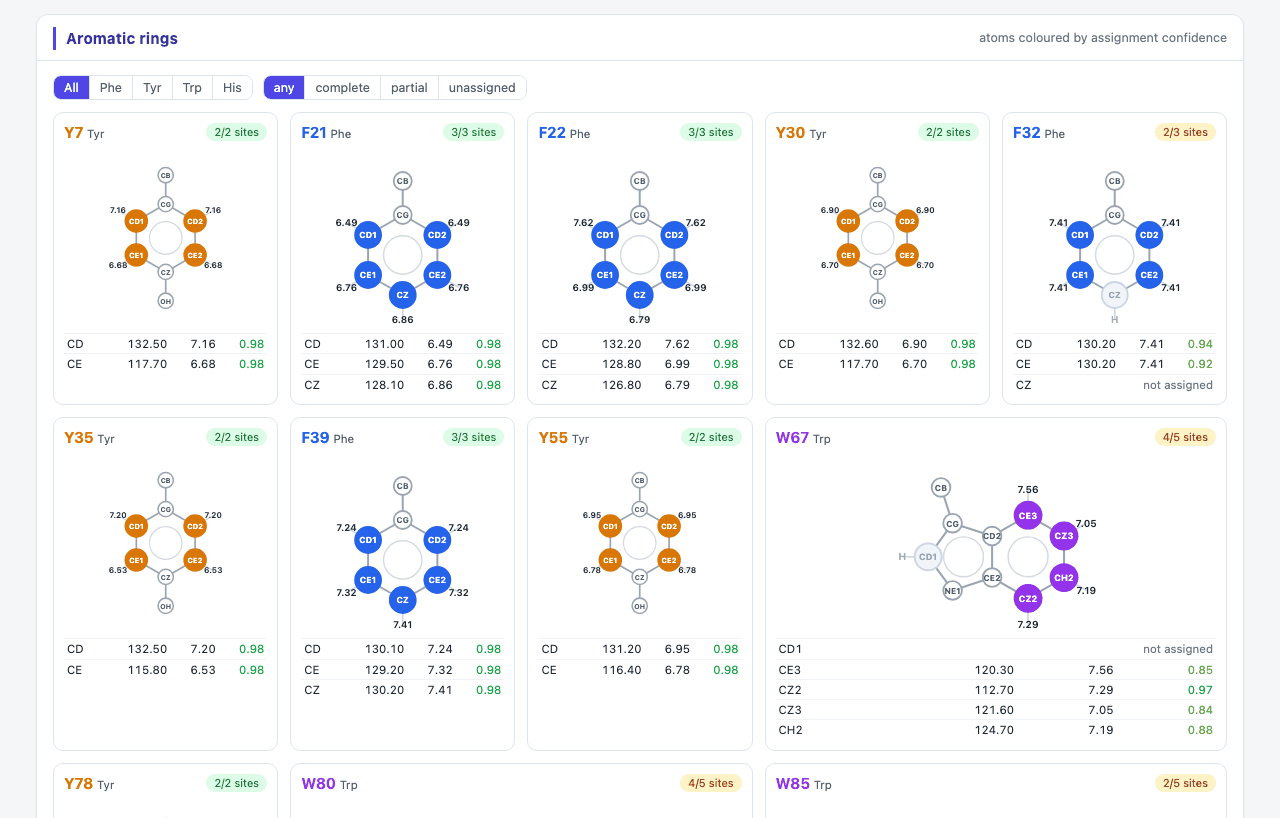The width and height of the screenshot is (1280, 818).
Task: Select the CH2 atom in W67 ring
Action: [1063, 578]
